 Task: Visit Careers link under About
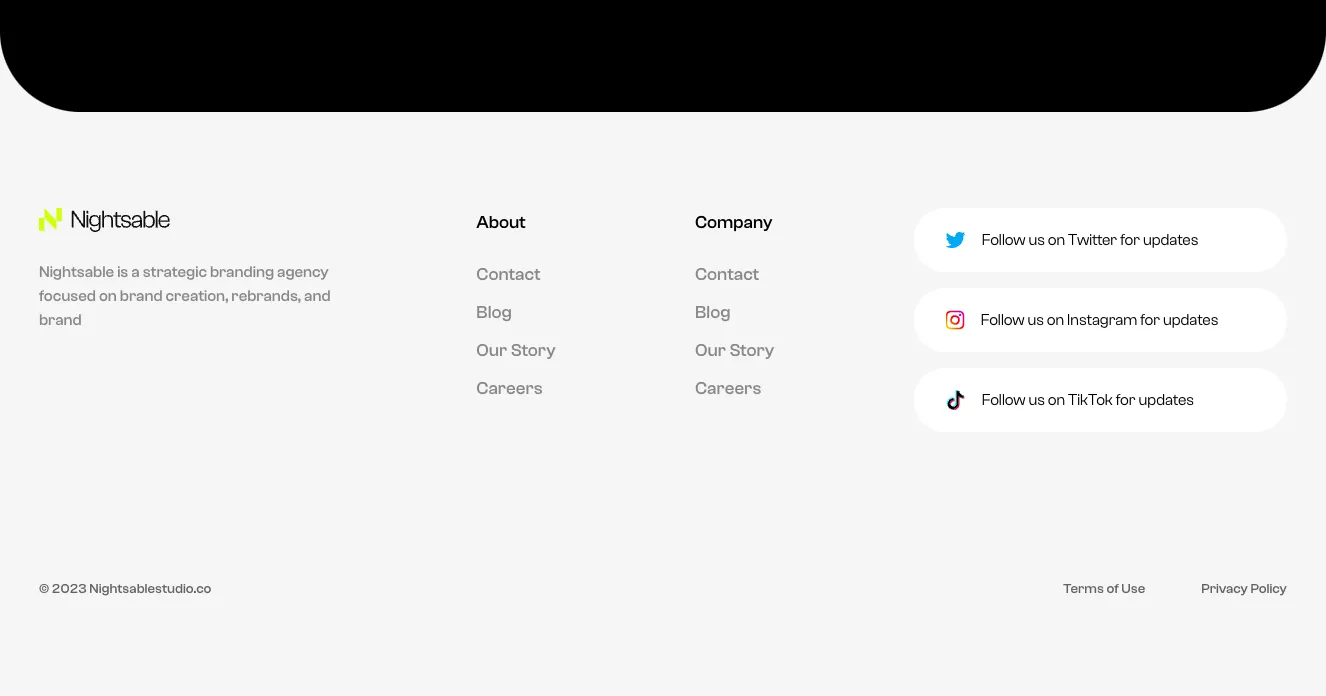[509, 388]
